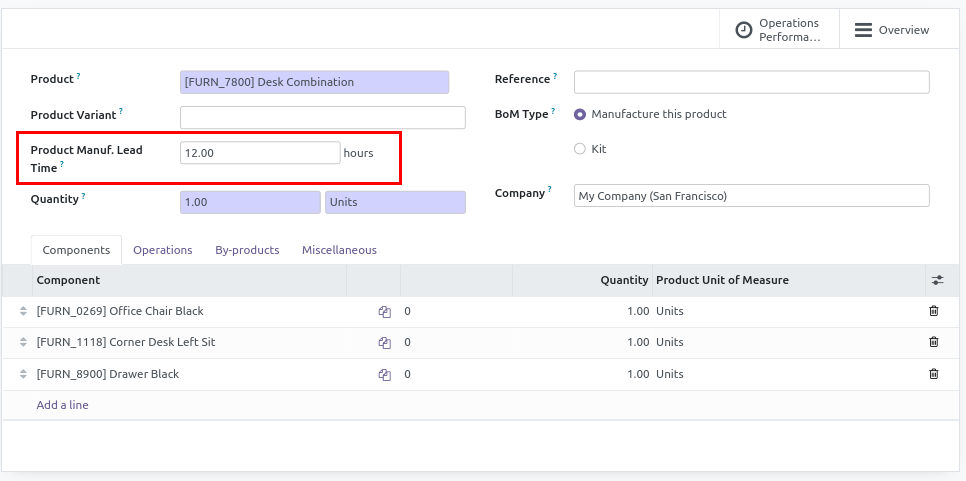
Task: Delete the Corner Desk Left Sit component
Action: pyautogui.click(x=933, y=342)
